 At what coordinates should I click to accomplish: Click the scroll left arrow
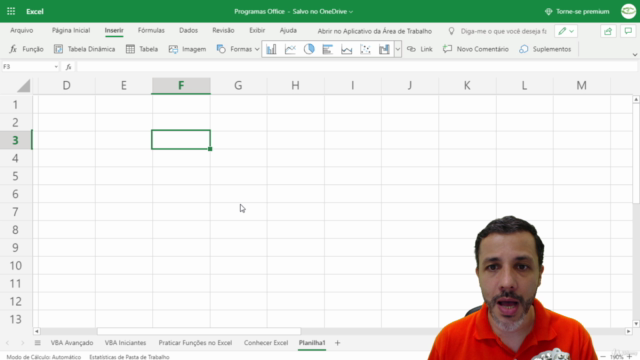click(x=37, y=331)
